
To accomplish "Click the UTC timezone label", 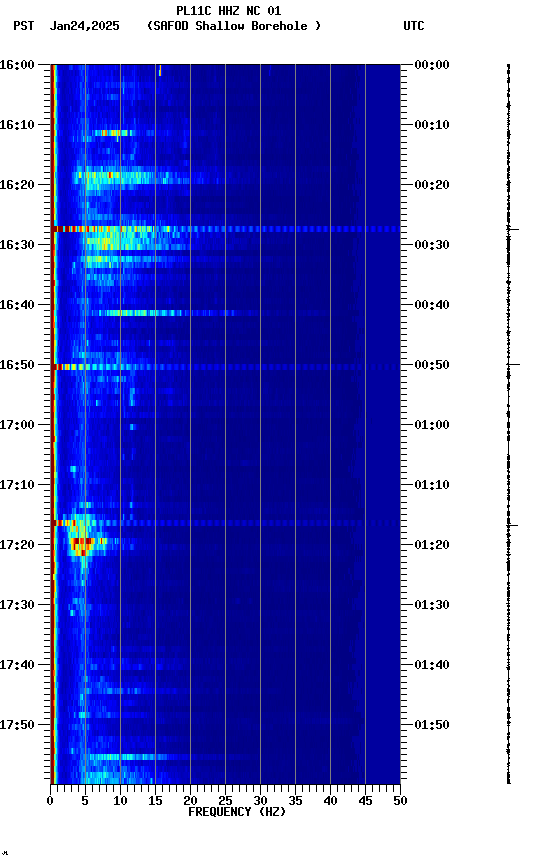I will tap(414, 26).
